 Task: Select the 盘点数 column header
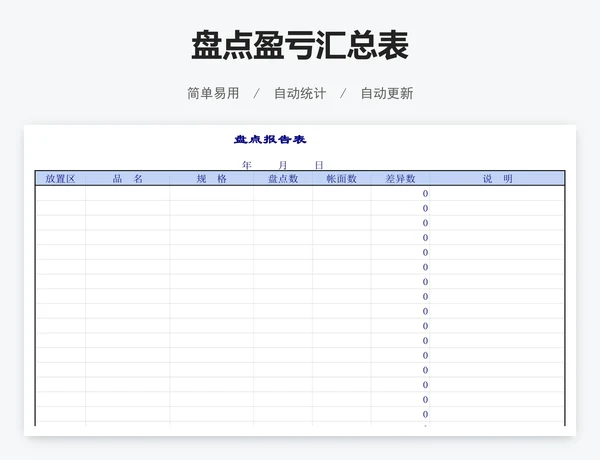(x=283, y=179)
